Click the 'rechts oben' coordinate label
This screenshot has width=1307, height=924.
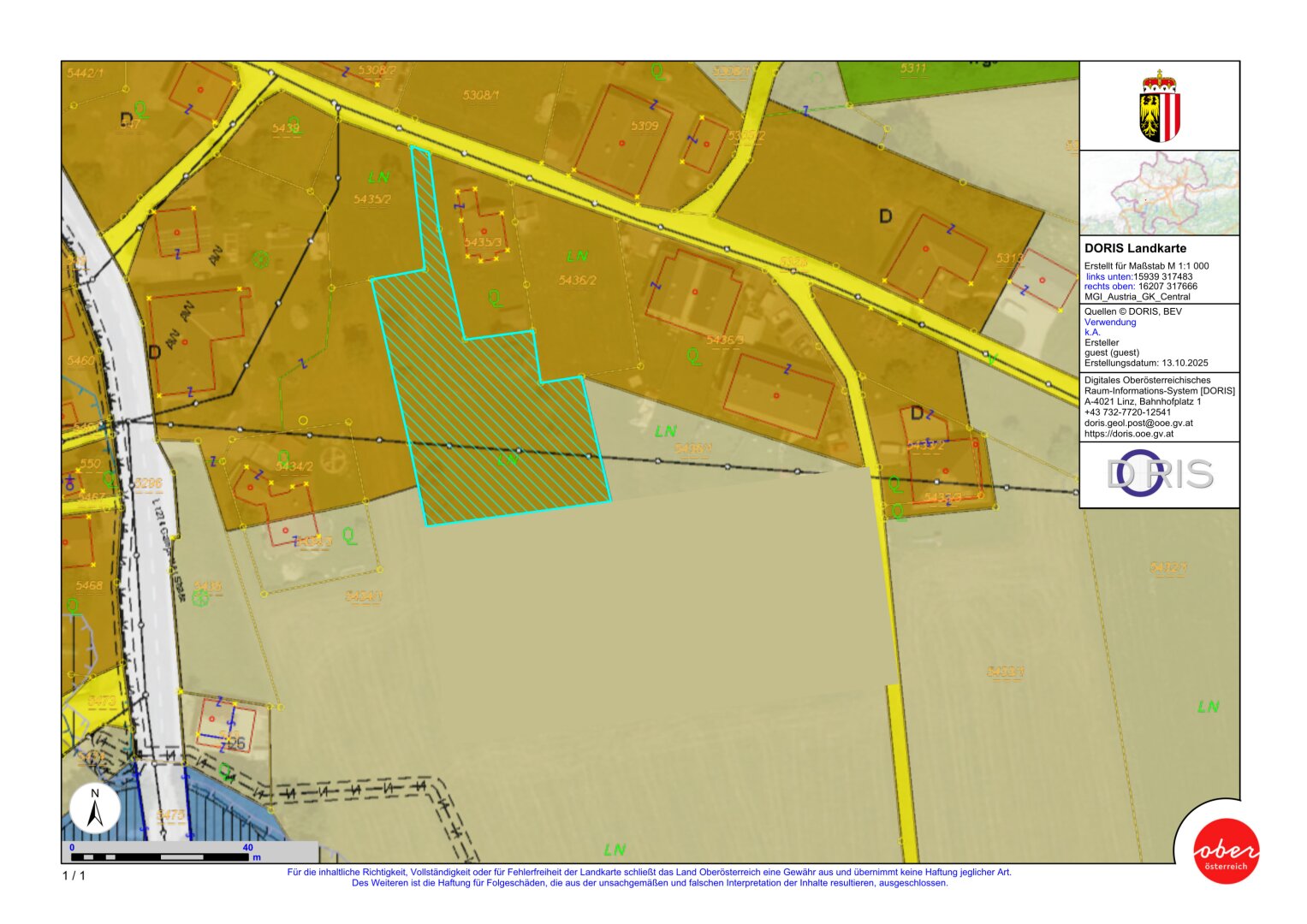click(x=1109, y=287)
